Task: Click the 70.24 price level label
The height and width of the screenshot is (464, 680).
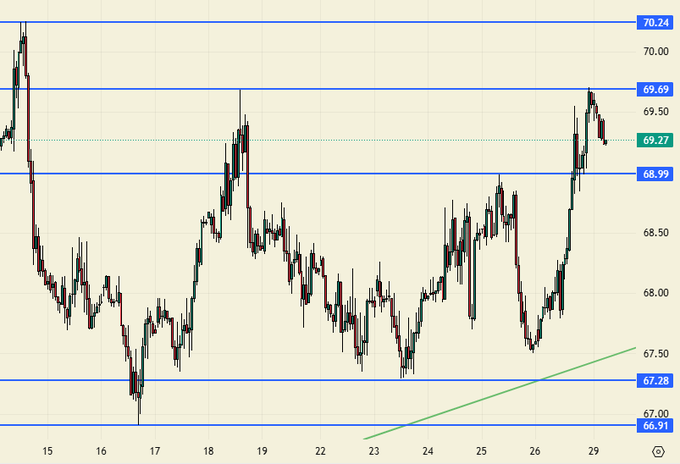Action: click(x=656, y=22)
